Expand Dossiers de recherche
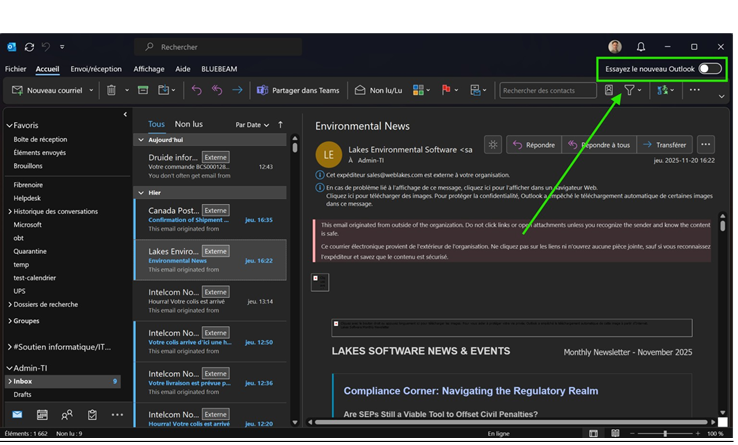Viewport: 738px width, 445px height. click(10, 305)
